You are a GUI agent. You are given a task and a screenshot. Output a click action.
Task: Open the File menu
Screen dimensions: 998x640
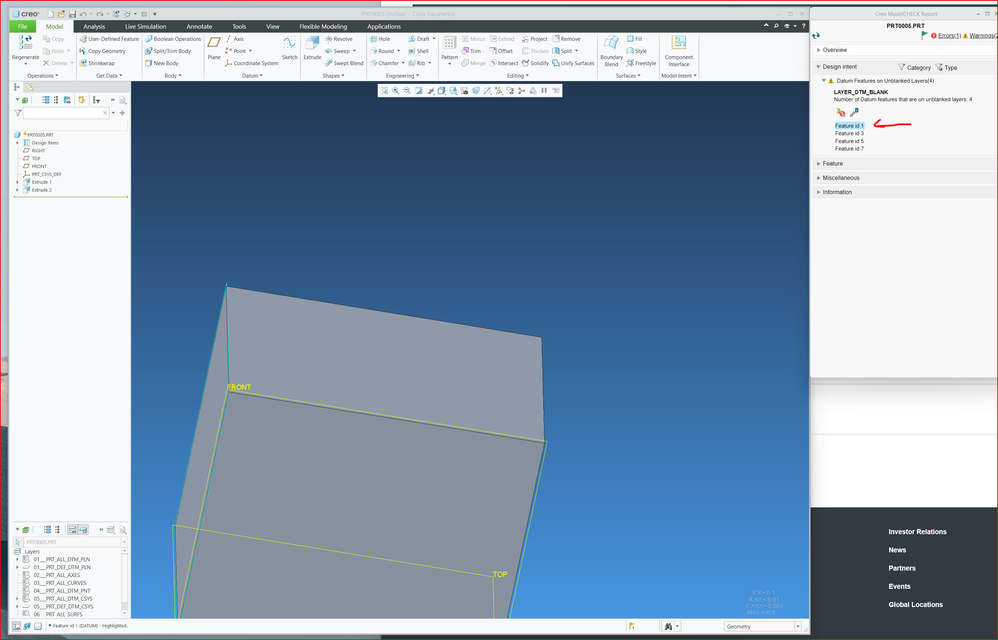[22, 27]
